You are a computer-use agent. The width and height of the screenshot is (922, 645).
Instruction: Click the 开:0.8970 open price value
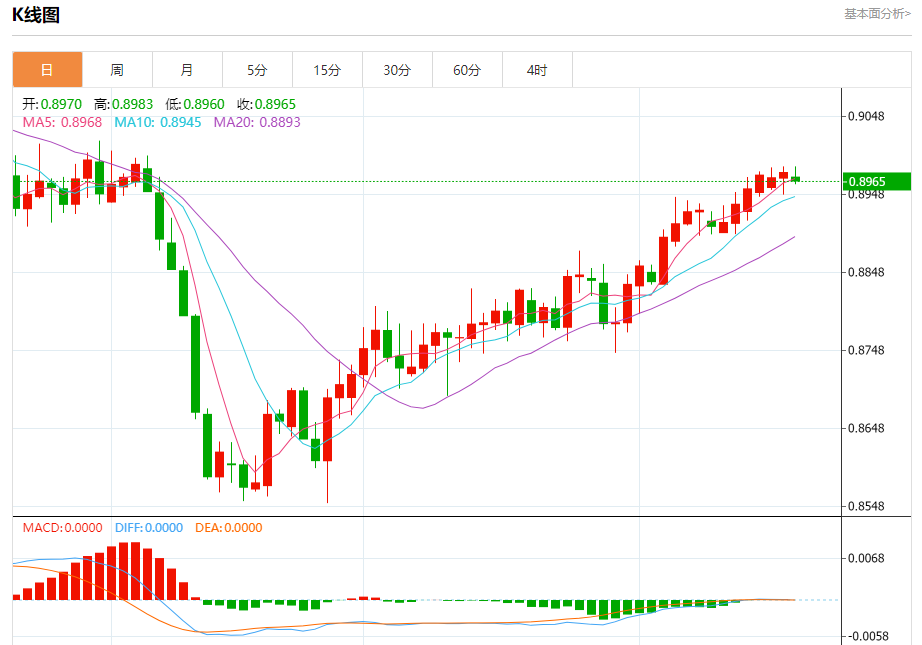tap(52, 104)
